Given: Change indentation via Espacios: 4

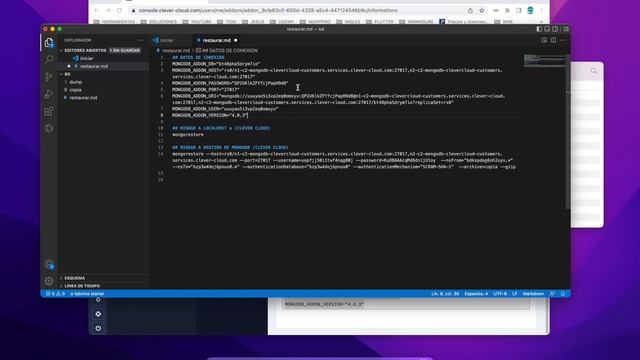Looking at the screenshot, I should pyautogui.click(x=476, y=294).
